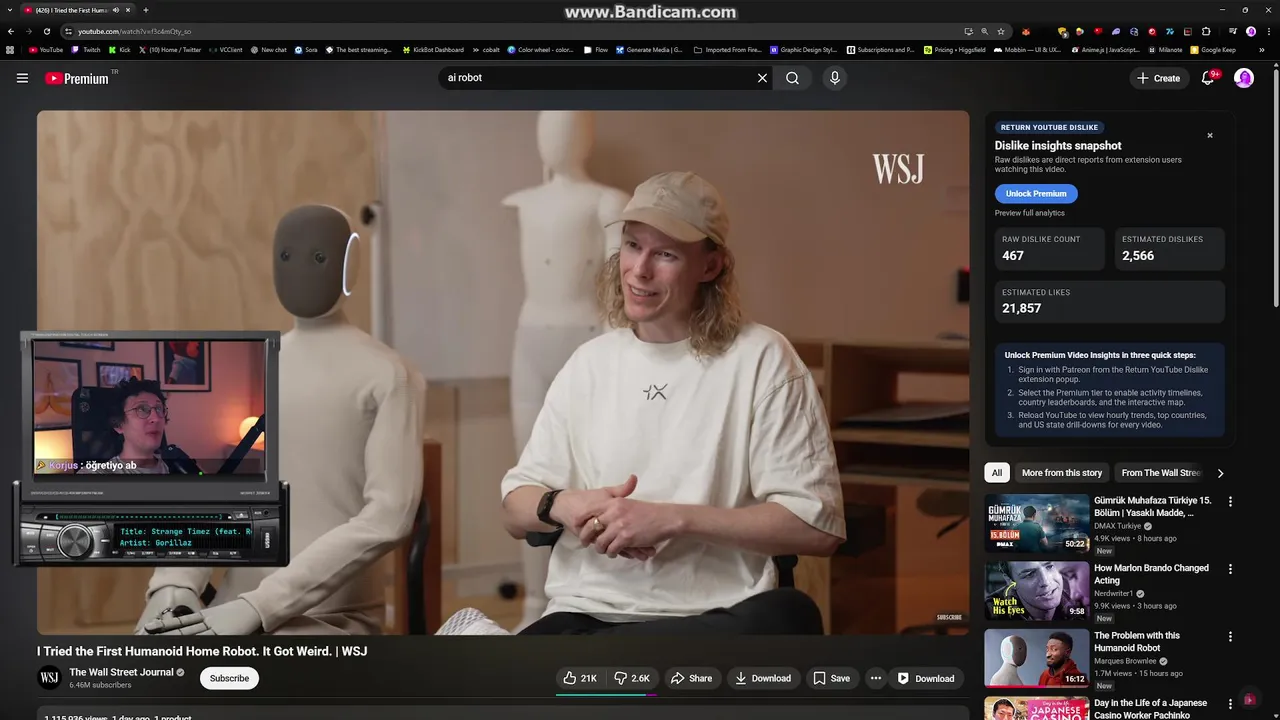Open the Day in the Life of a Japanese Casino Worker title

point(1150,709)
